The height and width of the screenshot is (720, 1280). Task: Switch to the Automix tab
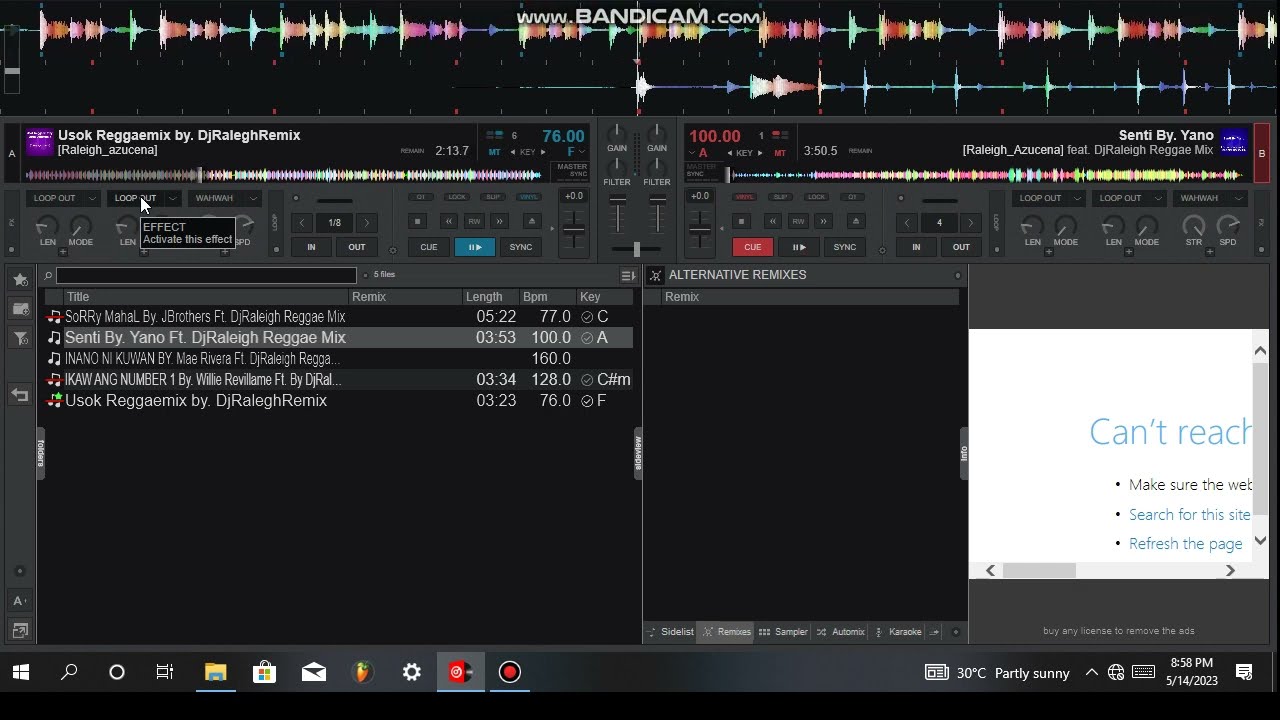tap(841, 632)
